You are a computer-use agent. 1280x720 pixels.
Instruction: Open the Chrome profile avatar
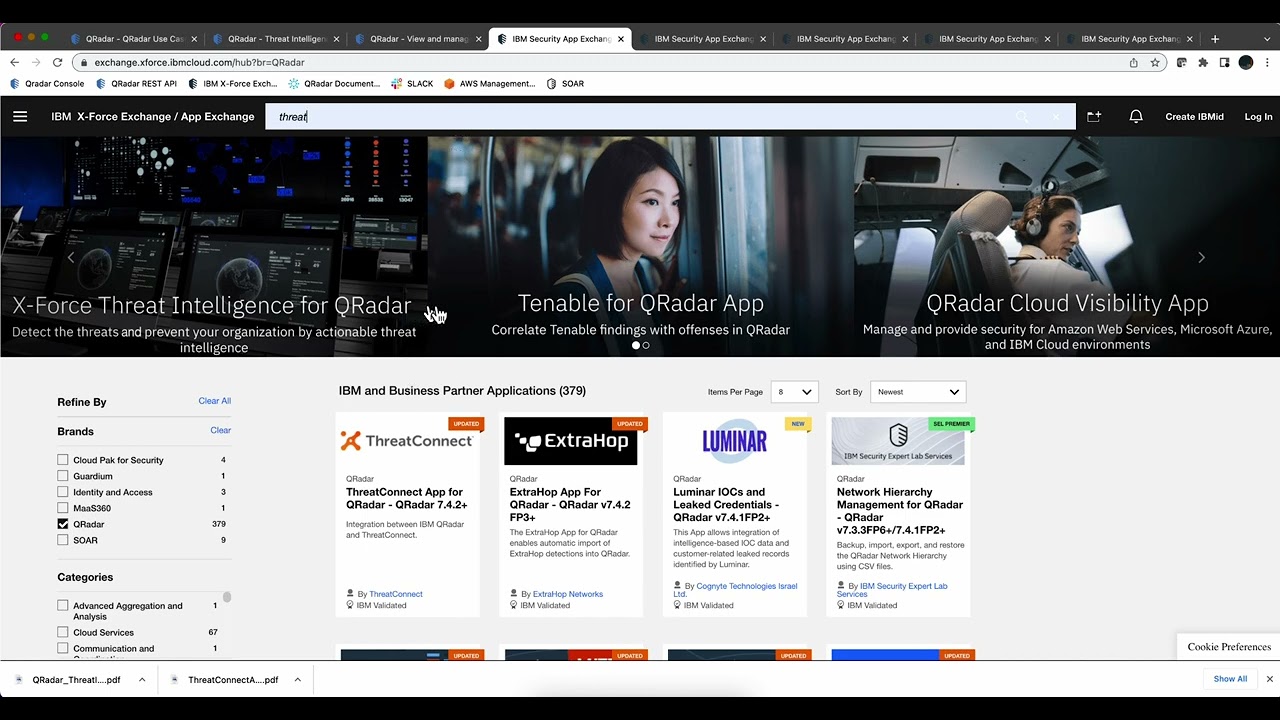tap(1246, 62)
